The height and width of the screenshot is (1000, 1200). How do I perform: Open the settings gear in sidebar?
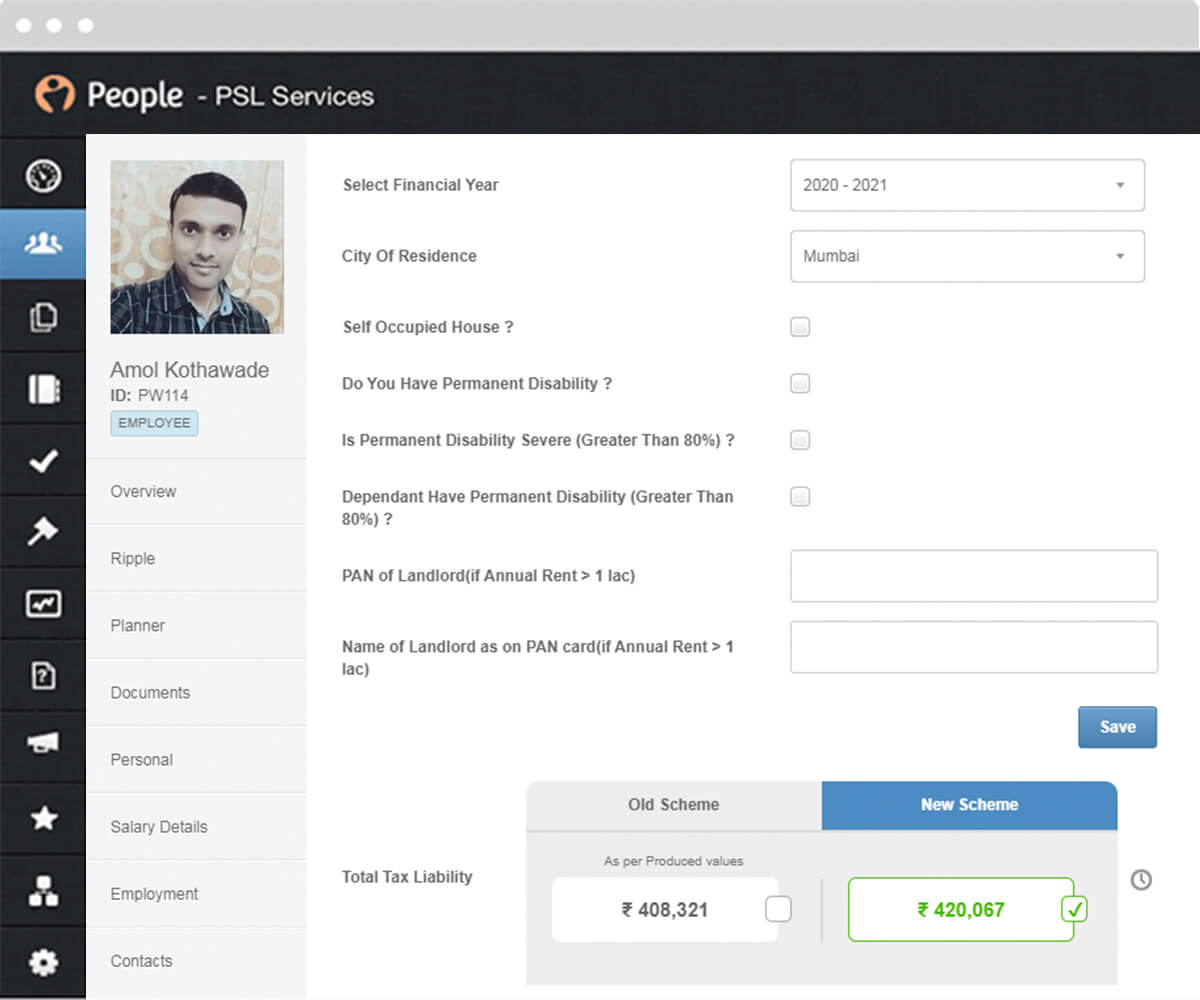point(43,962)
